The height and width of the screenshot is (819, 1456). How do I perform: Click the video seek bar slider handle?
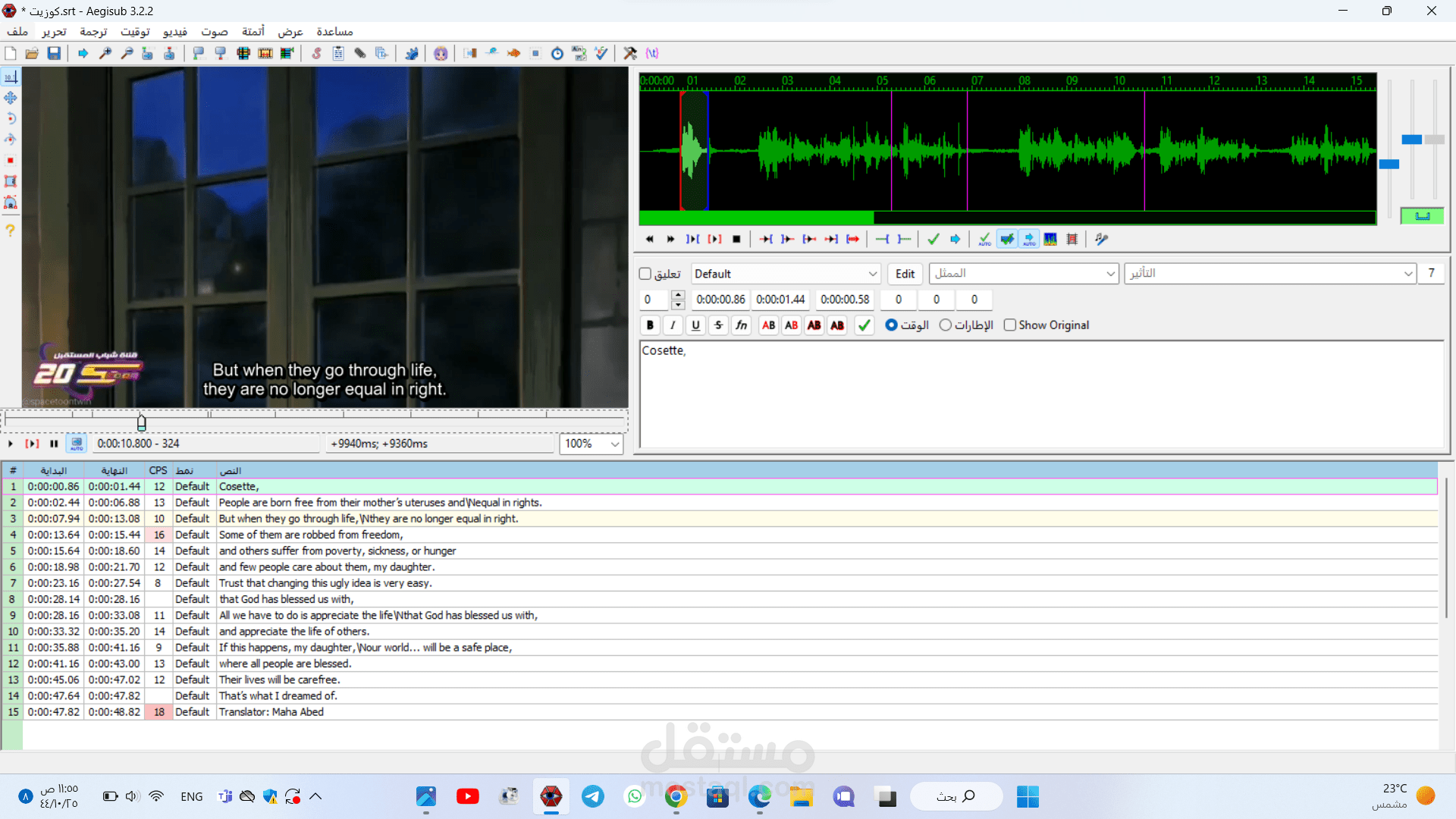[142, 422]
